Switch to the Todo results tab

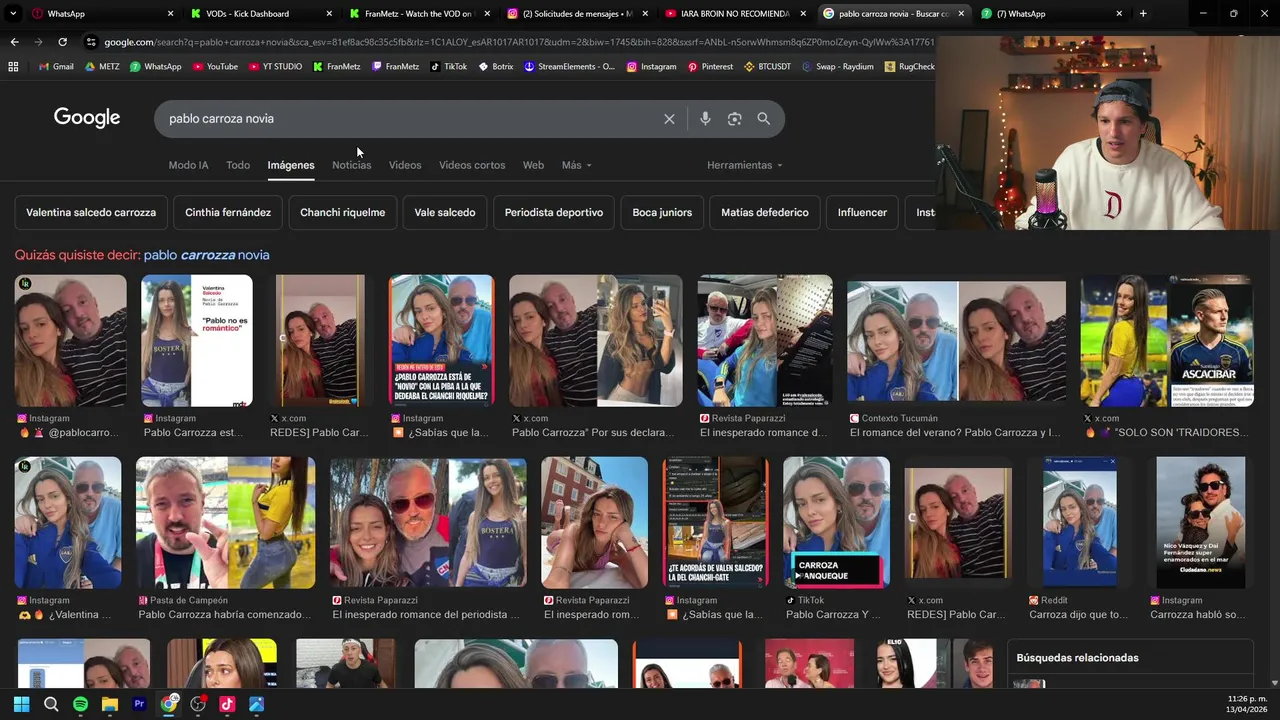coord(238,165)
